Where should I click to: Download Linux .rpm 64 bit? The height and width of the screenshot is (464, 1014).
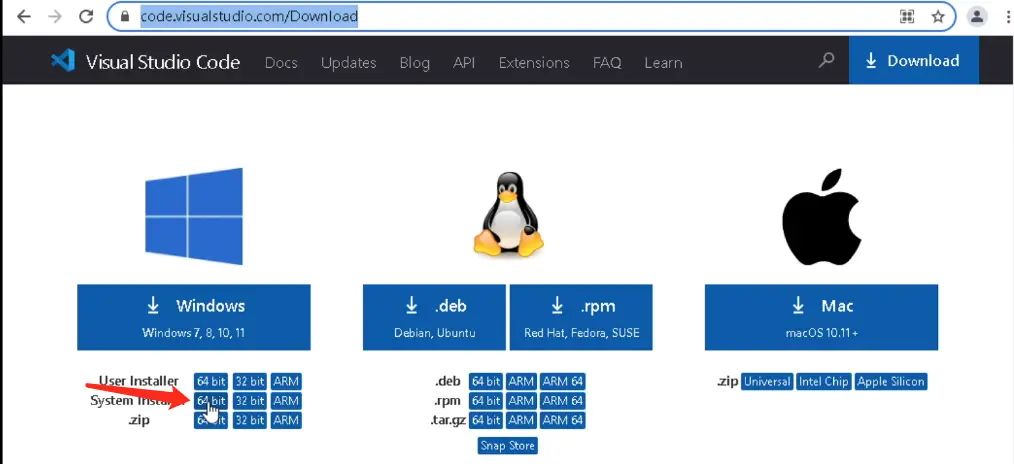click(486, 401)
